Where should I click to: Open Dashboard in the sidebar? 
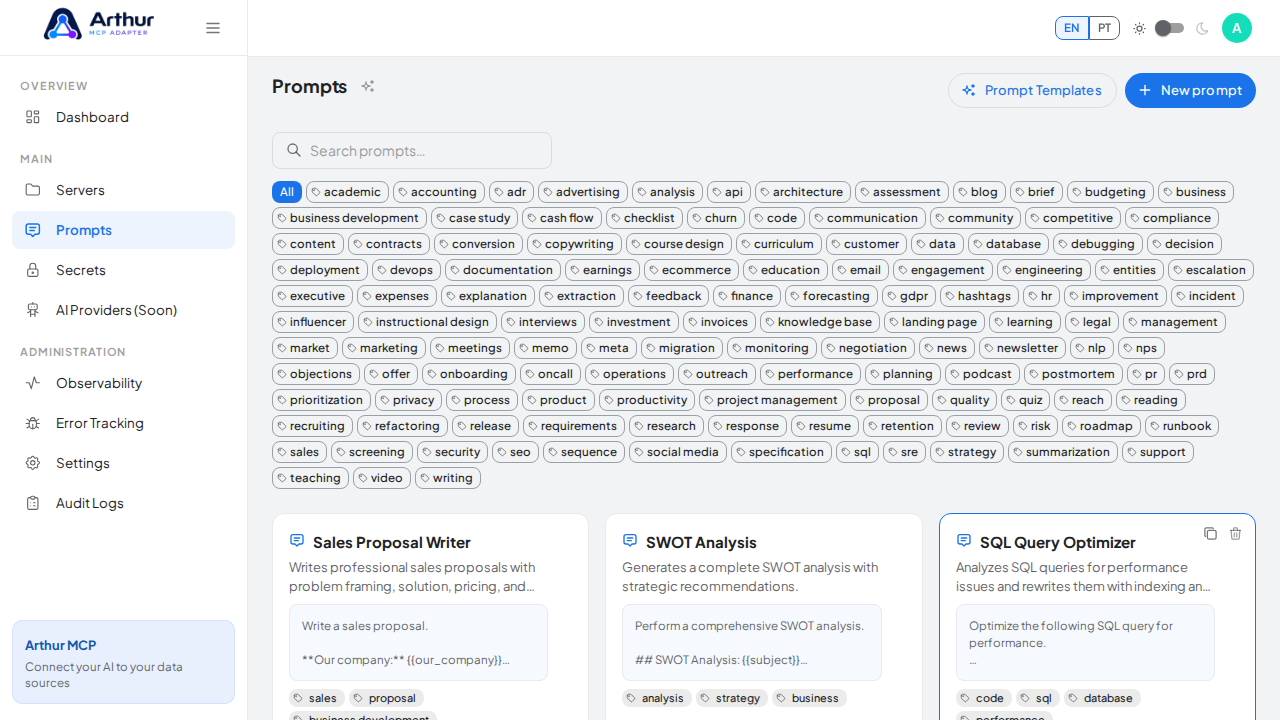tap(124, 117)
